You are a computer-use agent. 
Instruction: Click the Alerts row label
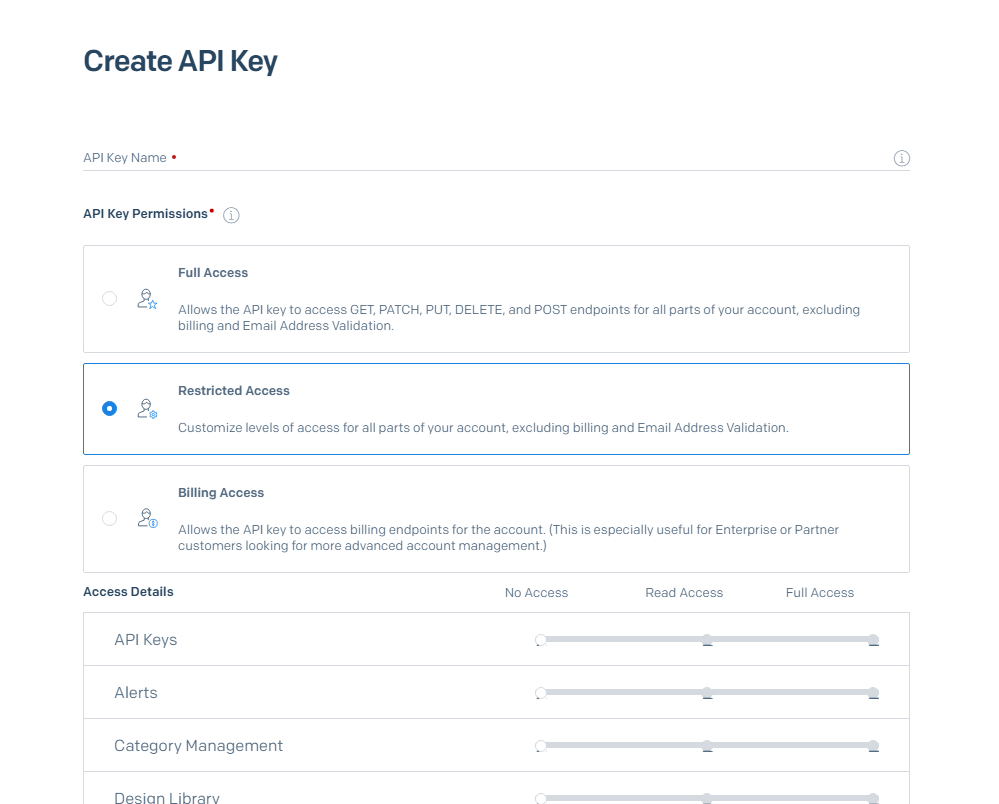click(x=135, y=692)
